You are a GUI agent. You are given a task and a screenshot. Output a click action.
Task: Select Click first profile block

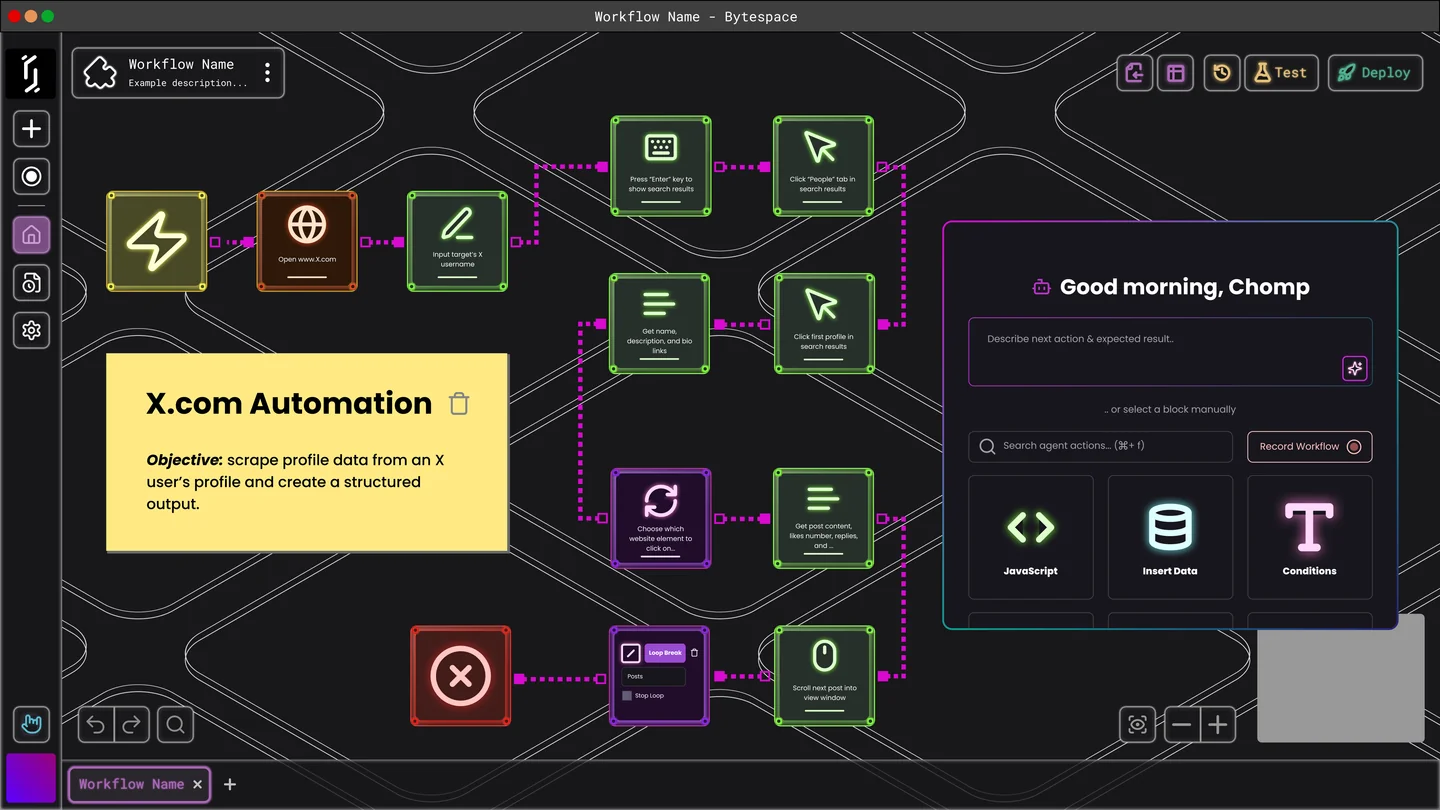tap(823, 324)
